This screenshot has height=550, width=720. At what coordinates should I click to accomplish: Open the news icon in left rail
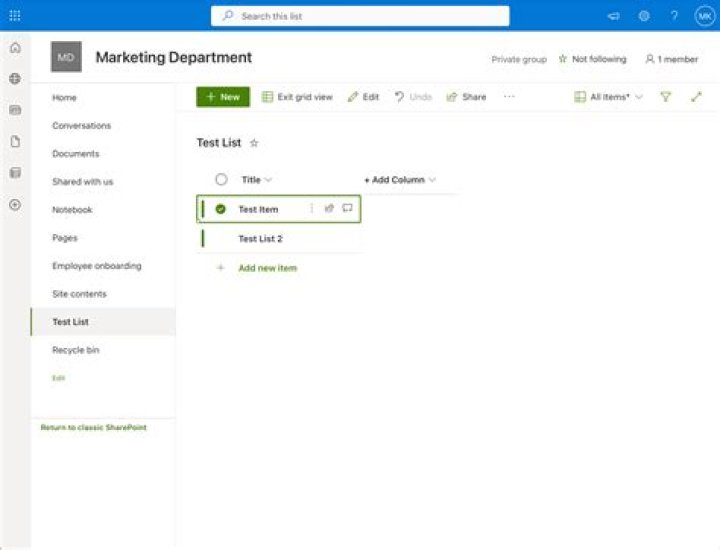pos(15,110)
